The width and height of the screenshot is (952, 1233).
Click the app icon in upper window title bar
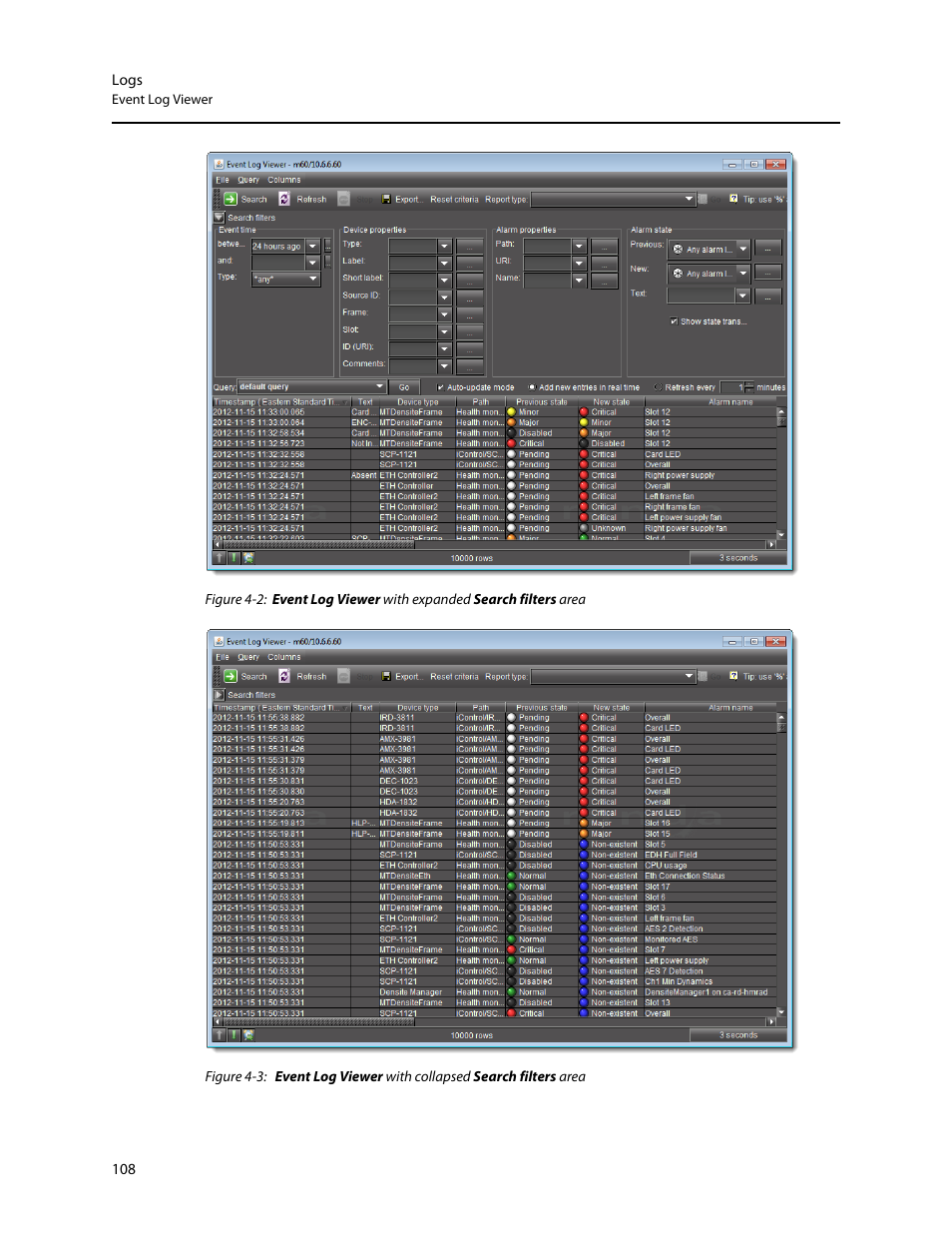point(219,164)
